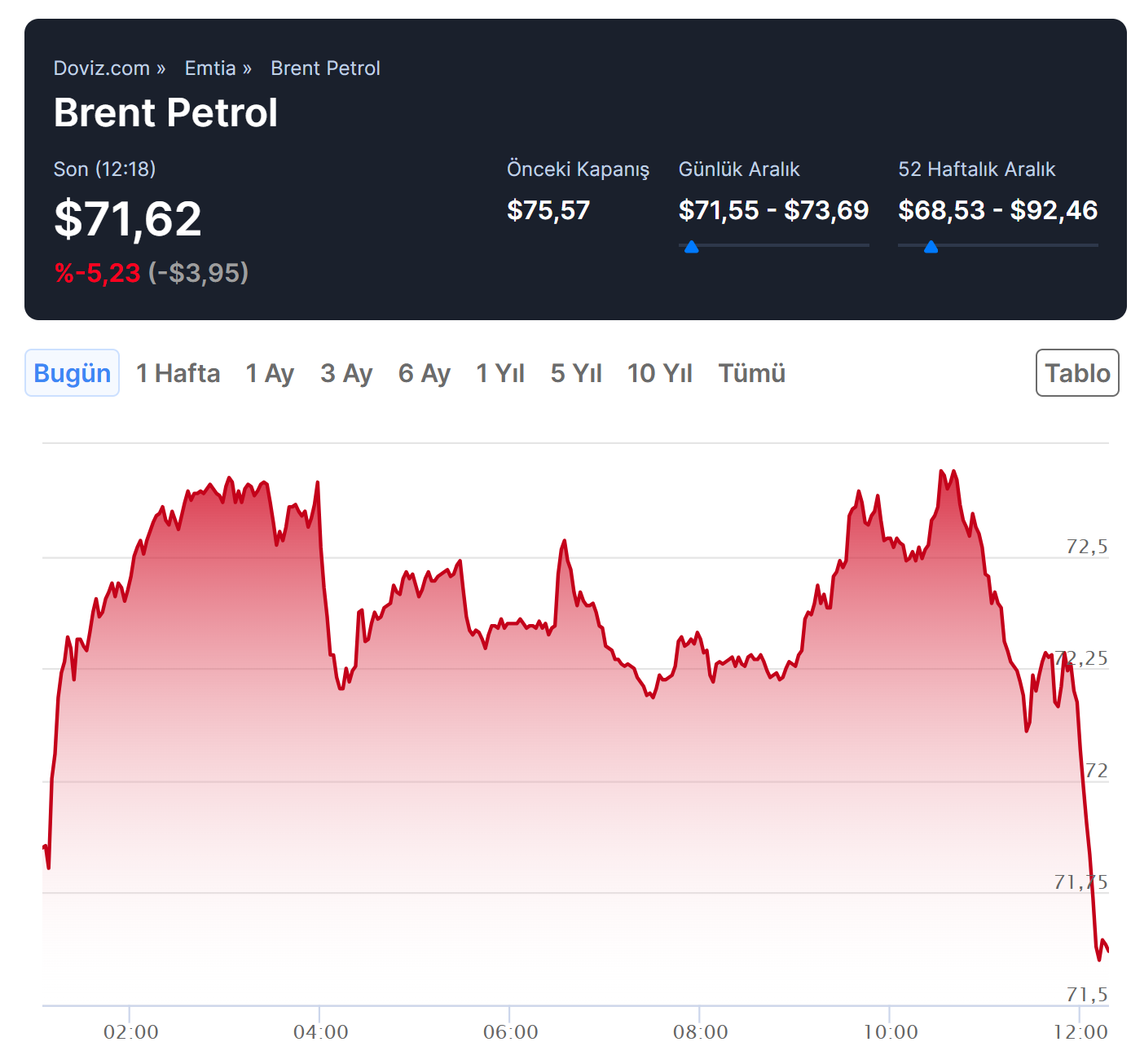This screenshot has width=1131, height=1064.
Task: Click the 08:00 label on time axis
Action: click(700, 1032)
